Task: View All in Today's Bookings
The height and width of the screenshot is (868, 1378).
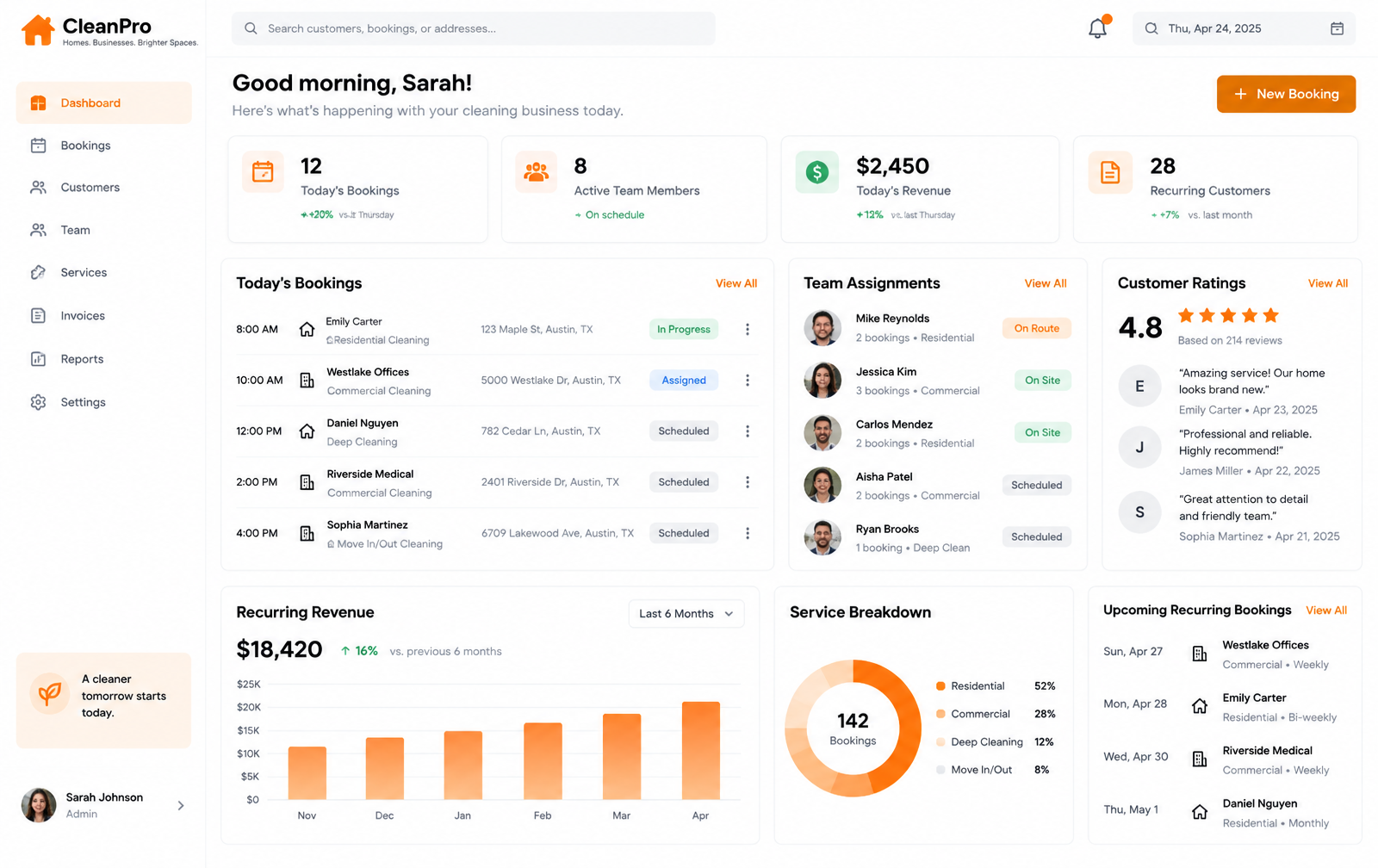Action: coord(736,283)
